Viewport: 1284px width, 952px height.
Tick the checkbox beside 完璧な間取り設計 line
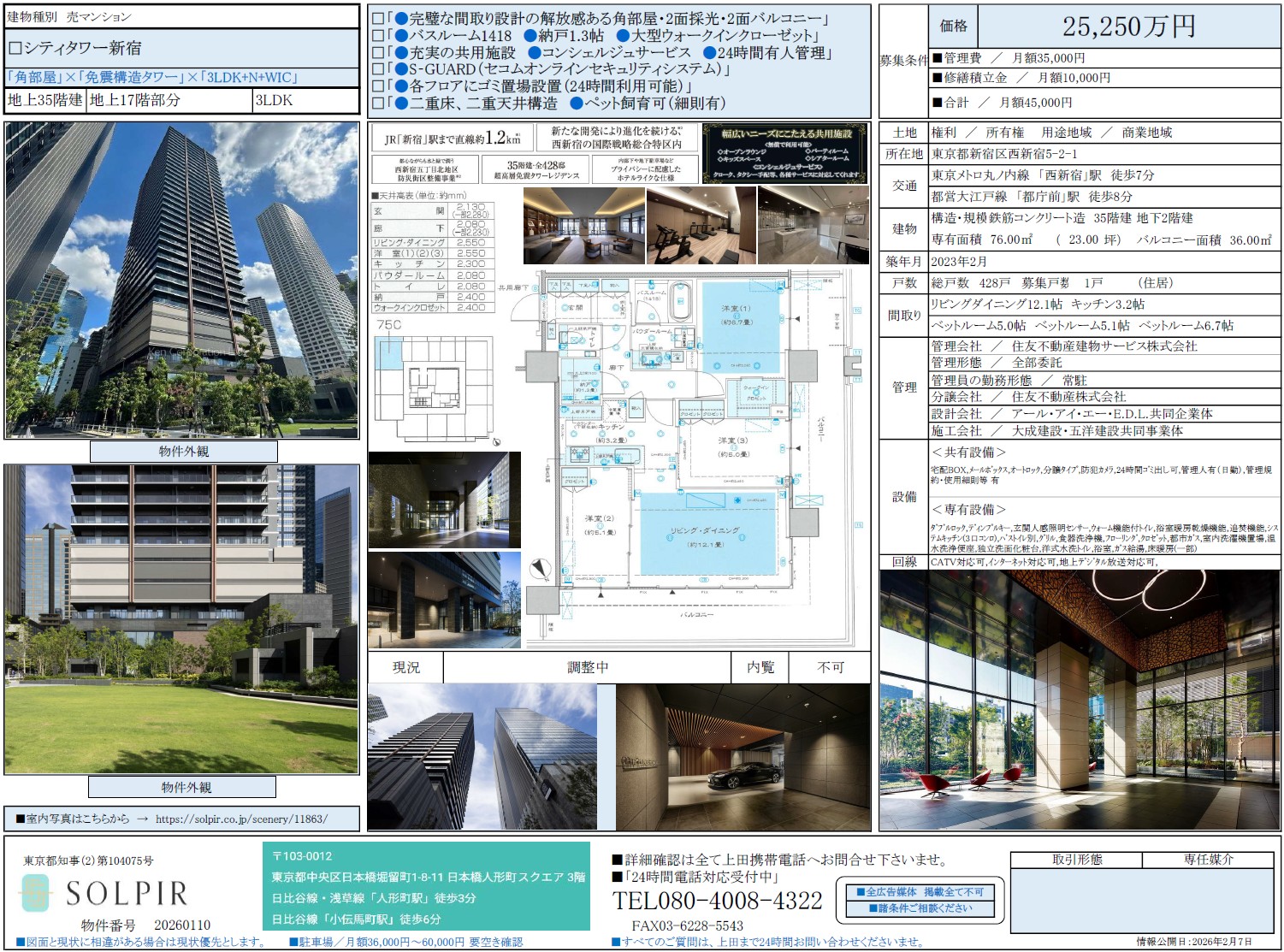point(377,19)
